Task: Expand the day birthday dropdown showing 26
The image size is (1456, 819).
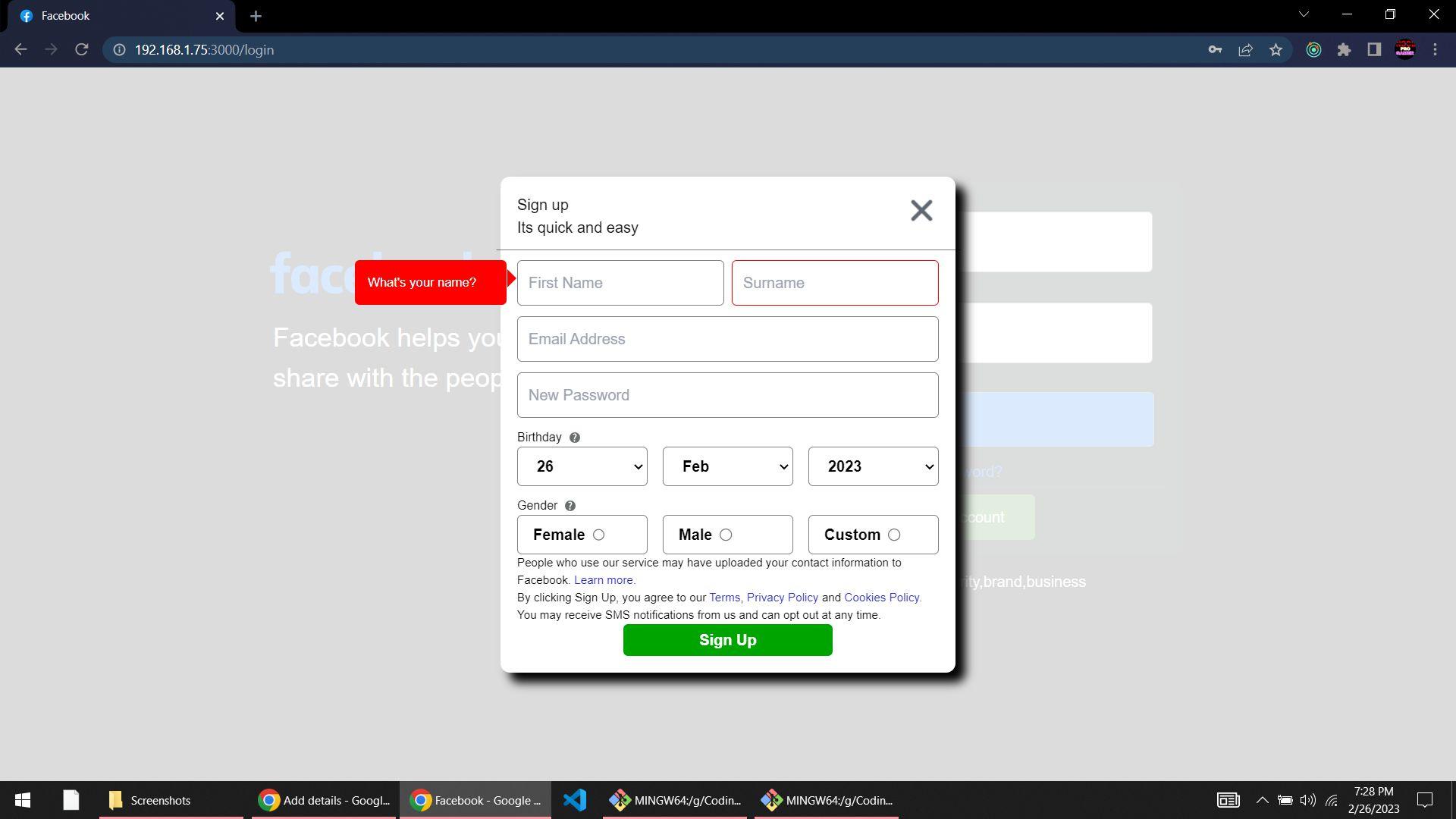Action: [x=582, y=466]
